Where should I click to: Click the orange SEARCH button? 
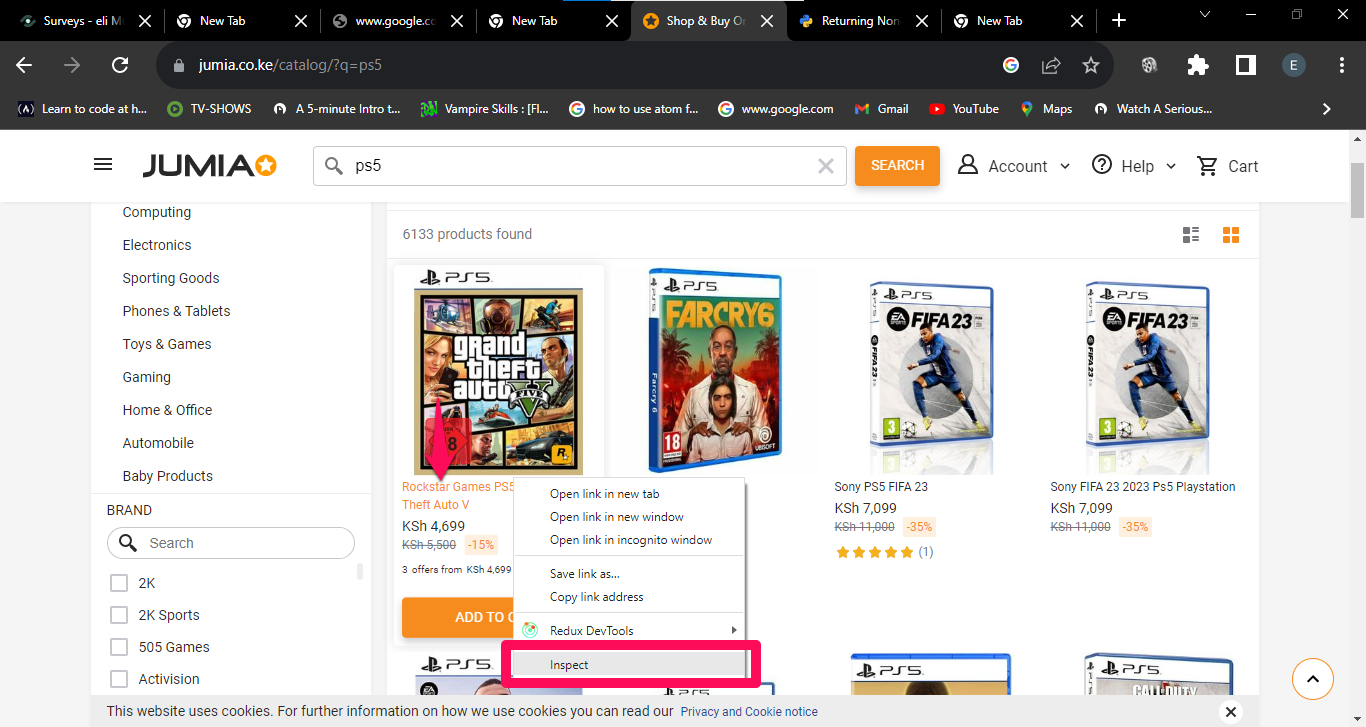[897, 166]
